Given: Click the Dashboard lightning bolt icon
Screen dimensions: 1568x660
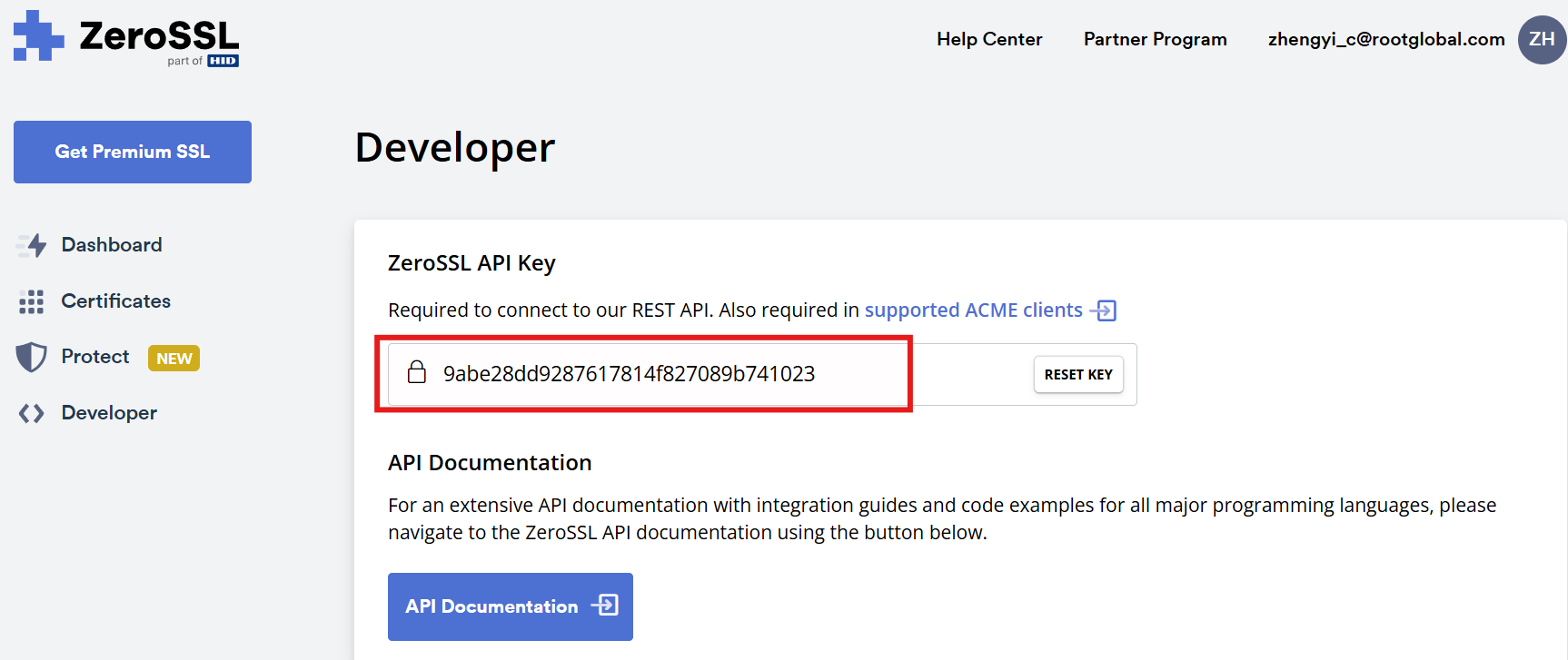Looking at the screenshot, I should pos(33,245).
